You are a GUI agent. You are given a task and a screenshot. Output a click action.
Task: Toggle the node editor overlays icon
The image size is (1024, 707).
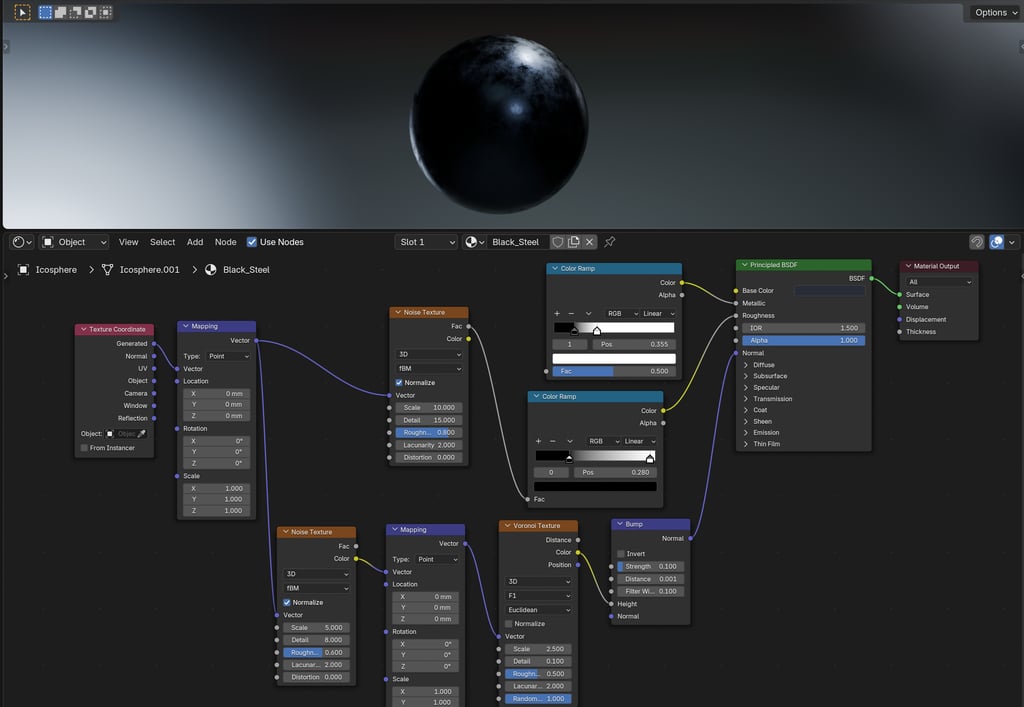point(997,242)
